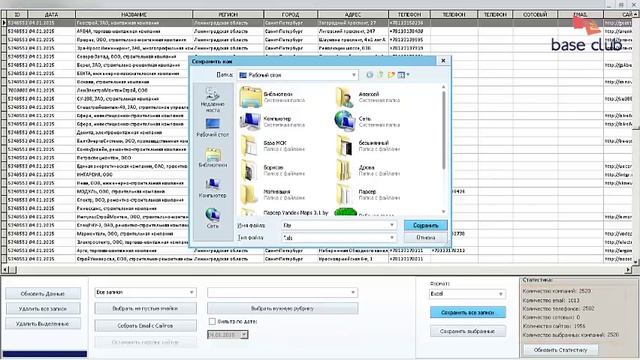640x360 pixels.
Task: Create a new folder in save dialog
Action: (391, 75)
